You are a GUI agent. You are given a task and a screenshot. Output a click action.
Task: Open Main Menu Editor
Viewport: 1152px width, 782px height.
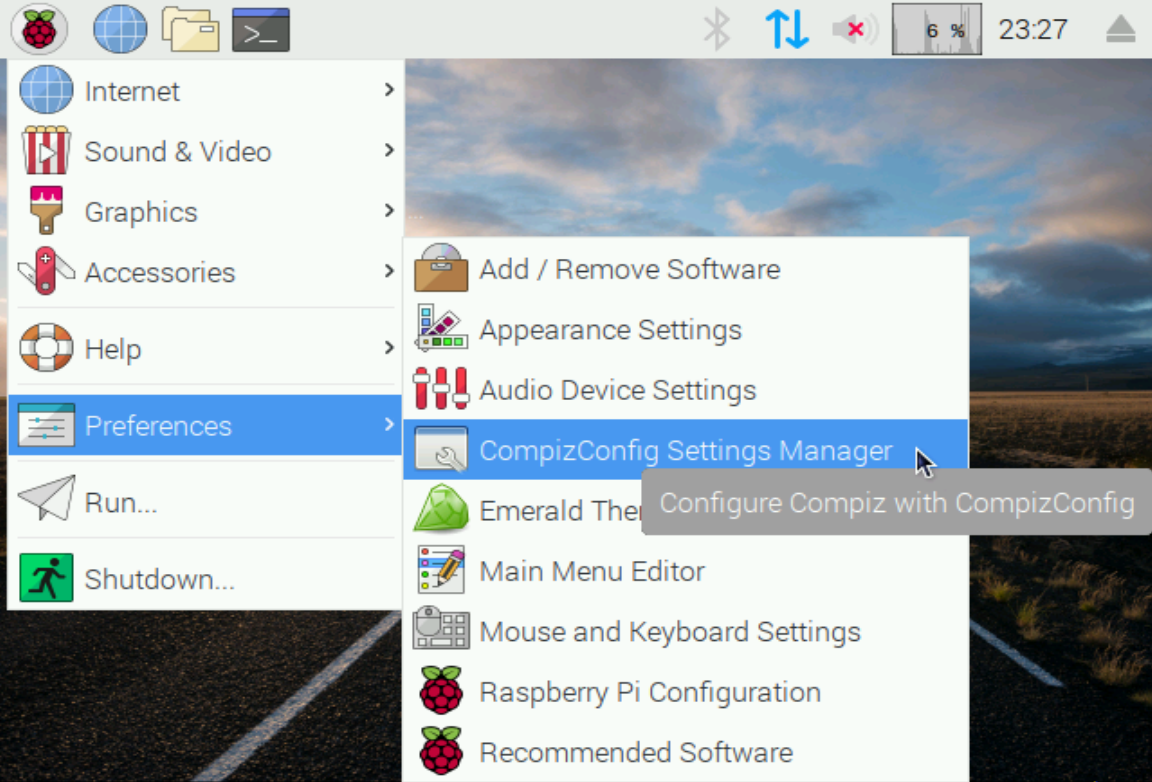tap(685, 570)
